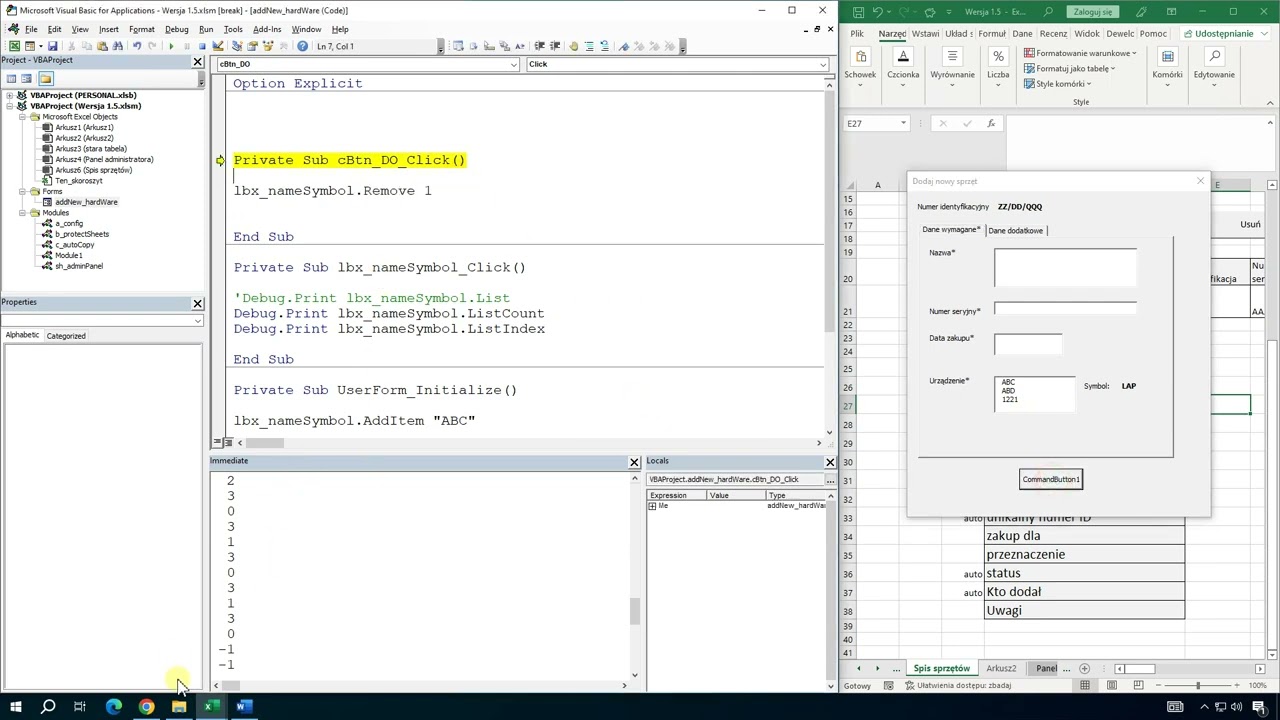This screenshot has height=720, width=1280.
Task: Click CommandButton1 on the form
Action: [x=1051, y=479]
